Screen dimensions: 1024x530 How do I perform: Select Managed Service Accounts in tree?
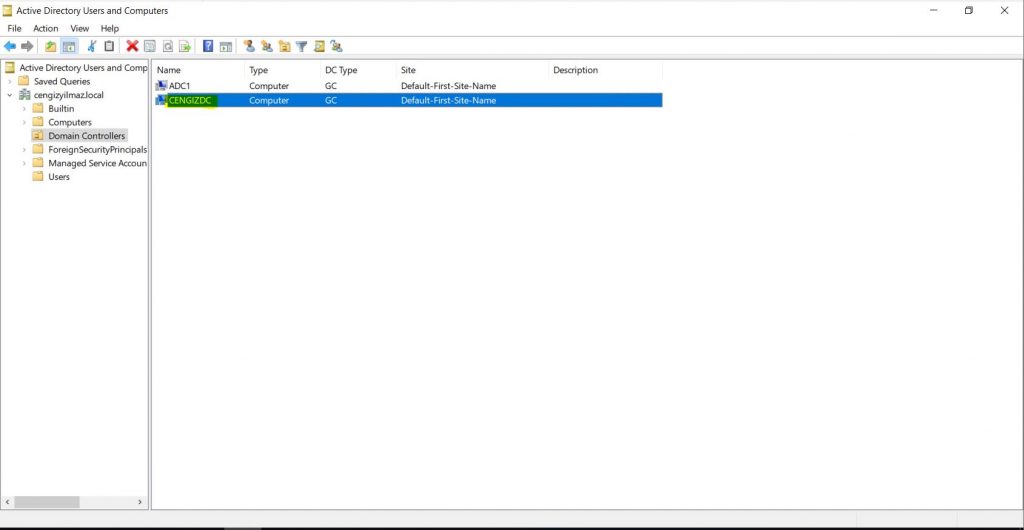point(97,163)
